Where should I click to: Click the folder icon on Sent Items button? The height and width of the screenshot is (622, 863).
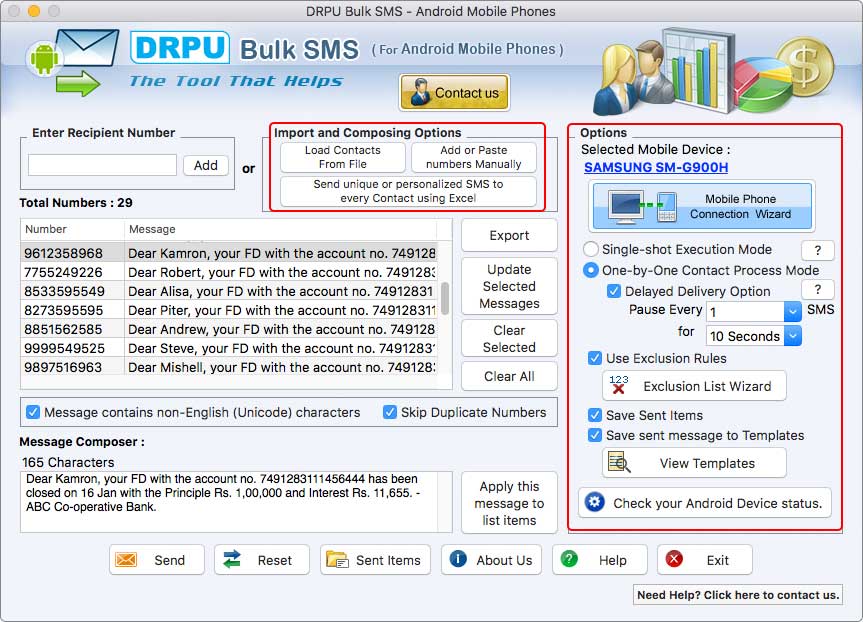[x=337, y=560]
